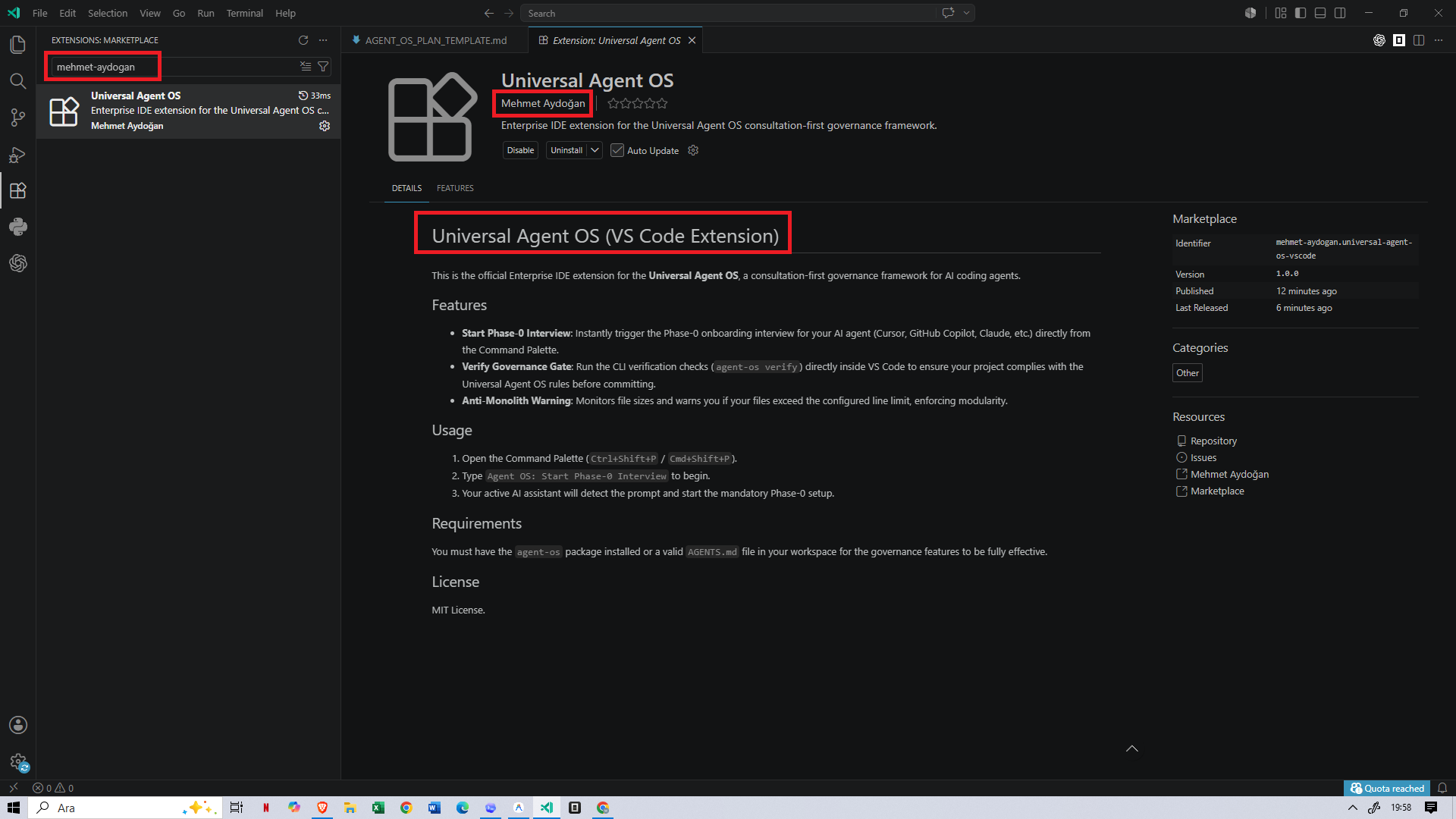Image resolution: width=1456 pixels, height=819 pixels.
Task: Select Universal Agent OS in the results list
Action: pos(188,111)
